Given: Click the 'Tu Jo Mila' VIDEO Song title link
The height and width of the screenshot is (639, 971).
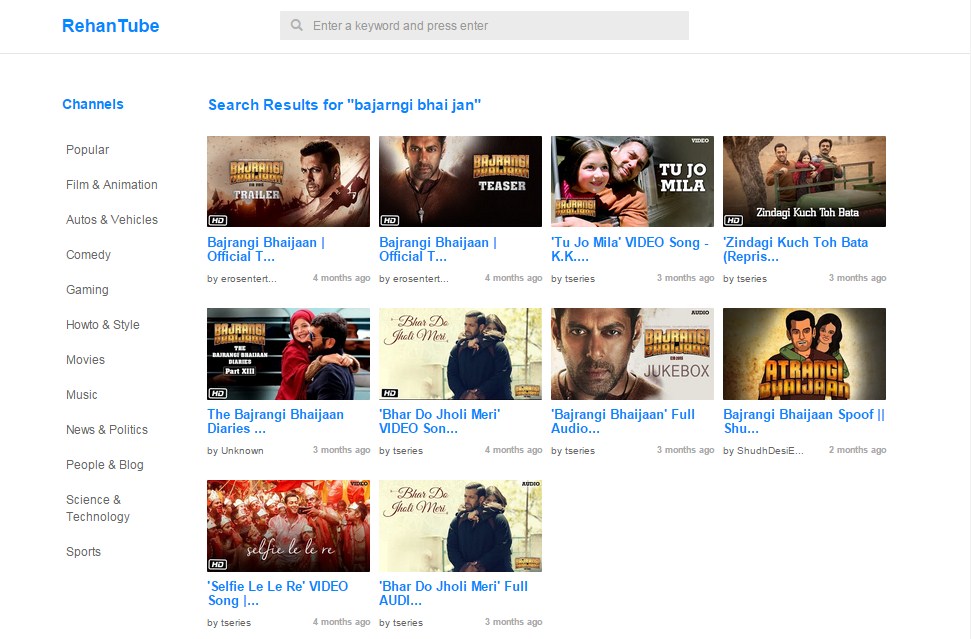Looking at the screenshot, I should tap(630, 250).
